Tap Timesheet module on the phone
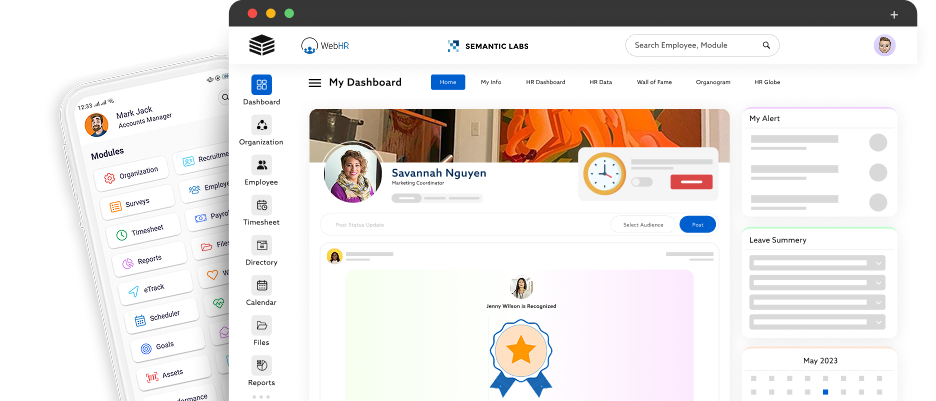 pyautogui.click(x=143, y=231)
